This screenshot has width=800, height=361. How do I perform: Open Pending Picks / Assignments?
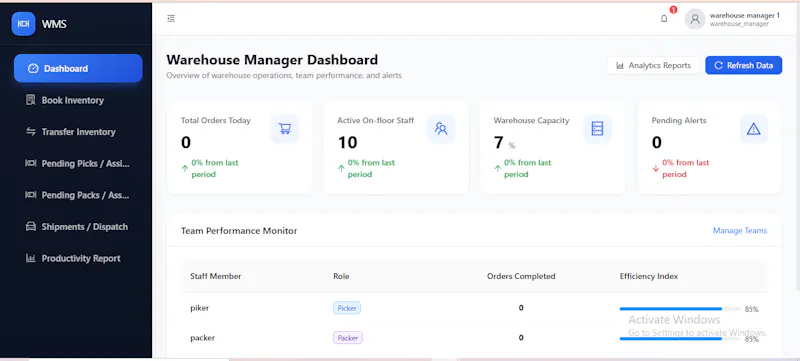click(x=78, y=163)
